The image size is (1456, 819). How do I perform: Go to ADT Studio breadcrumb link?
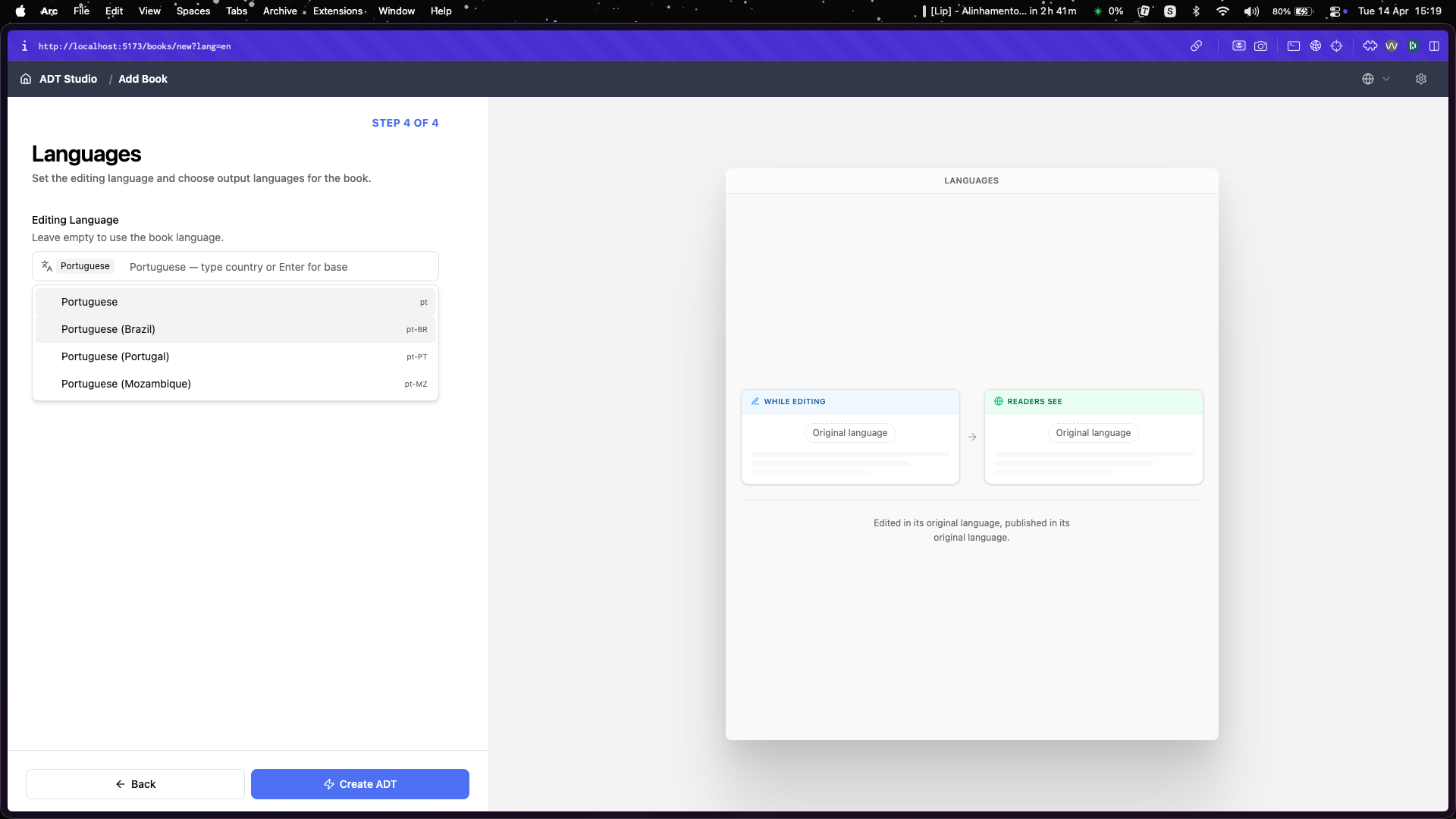point(68,79)
